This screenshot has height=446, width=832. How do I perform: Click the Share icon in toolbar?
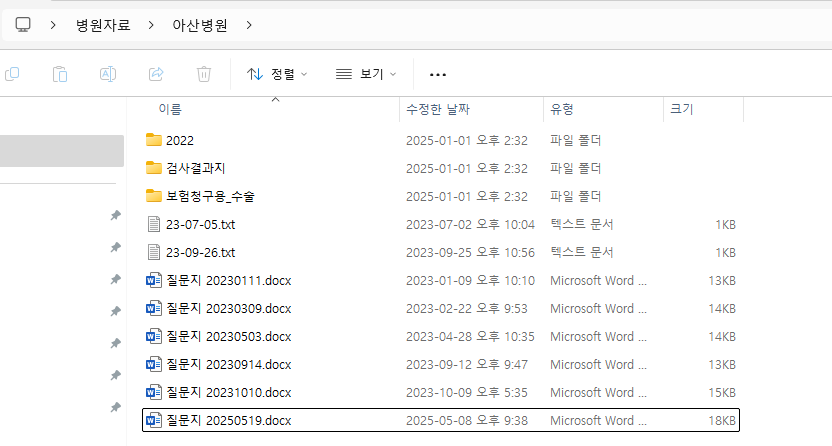[x=156, y=74]
